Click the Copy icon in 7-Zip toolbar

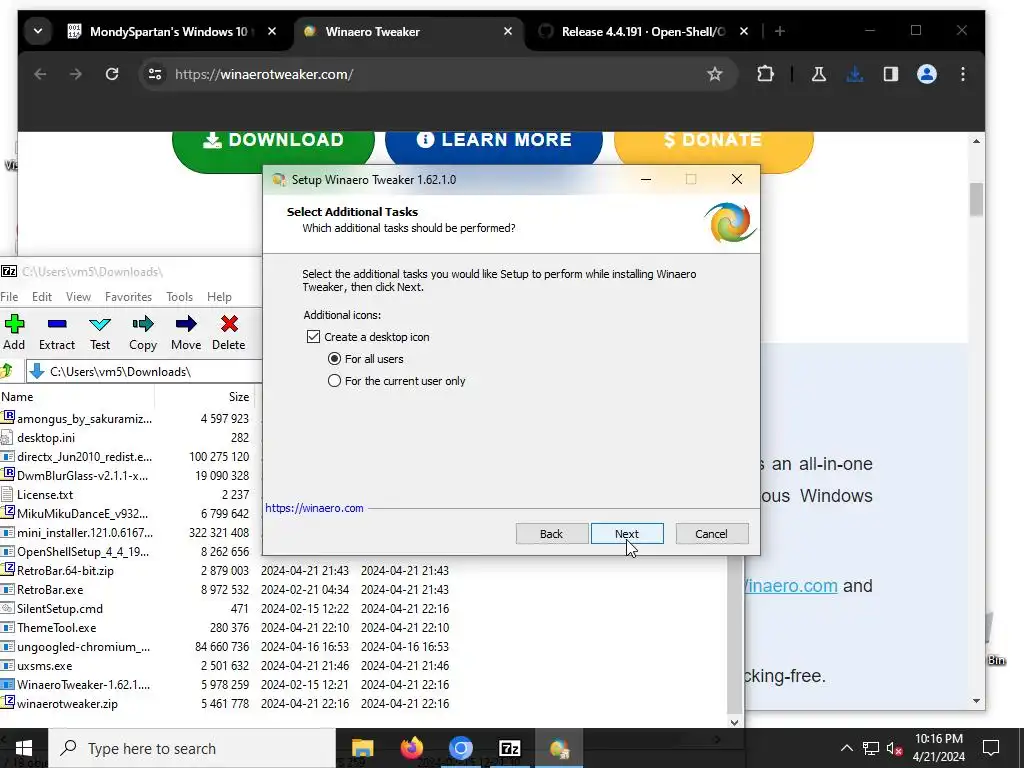(x=142, y=324)
